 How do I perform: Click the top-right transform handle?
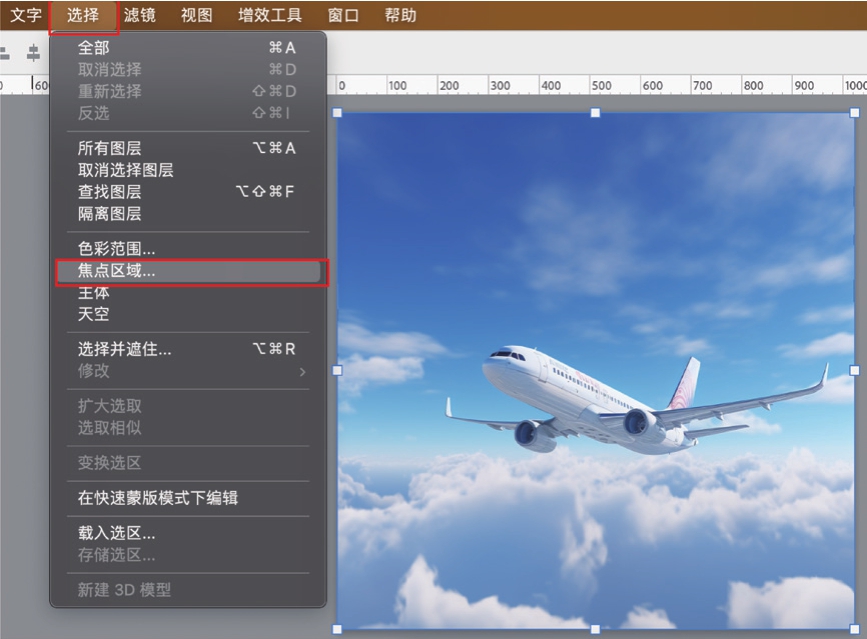pyautogui.click(x=854, y=113)
